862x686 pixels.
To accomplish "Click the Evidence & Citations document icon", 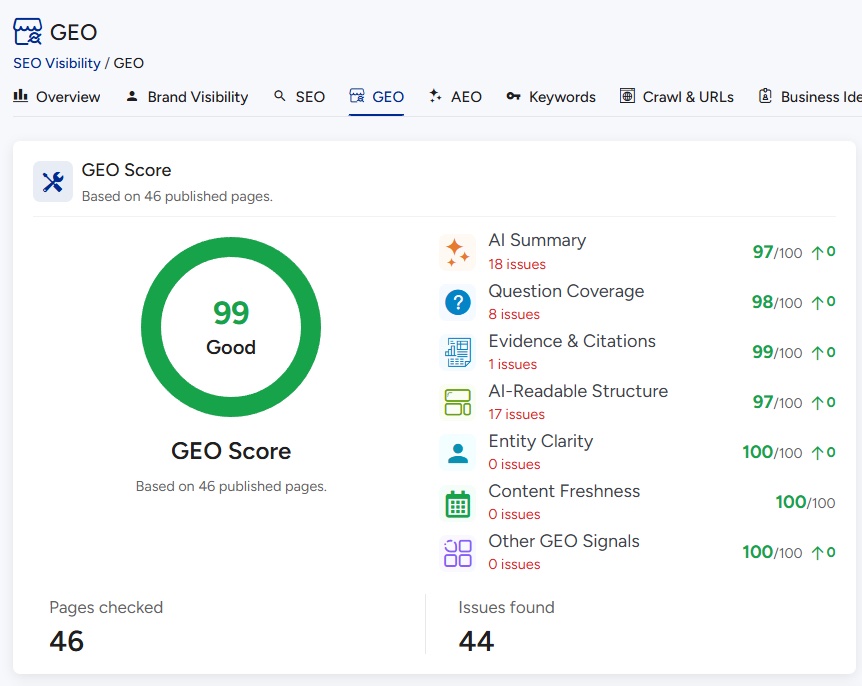I will point(457,352).
